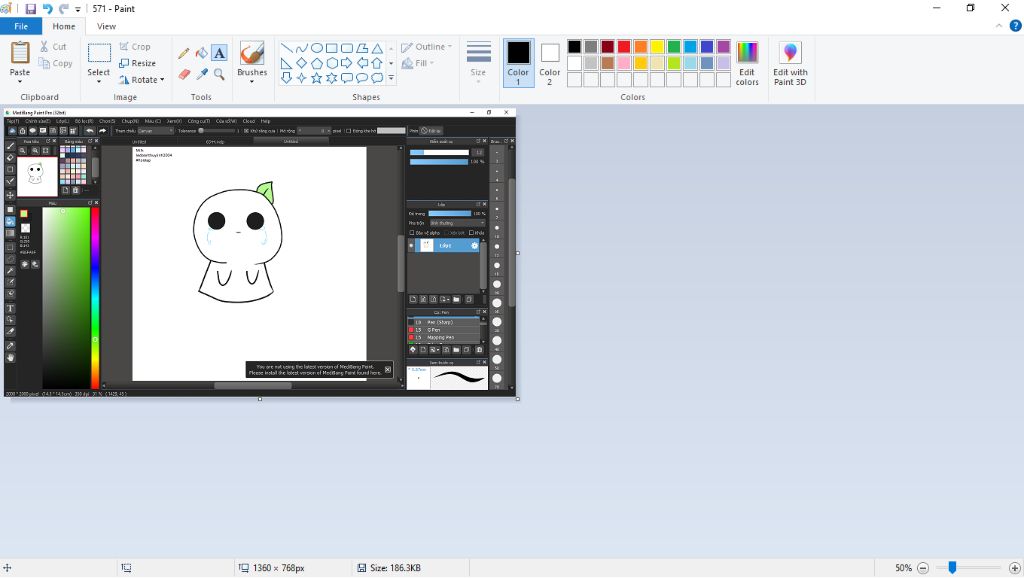This screenshot has width=1024, height=578.
Task: Switch to the Home ribbon tab
Action: tap(63, 26)
